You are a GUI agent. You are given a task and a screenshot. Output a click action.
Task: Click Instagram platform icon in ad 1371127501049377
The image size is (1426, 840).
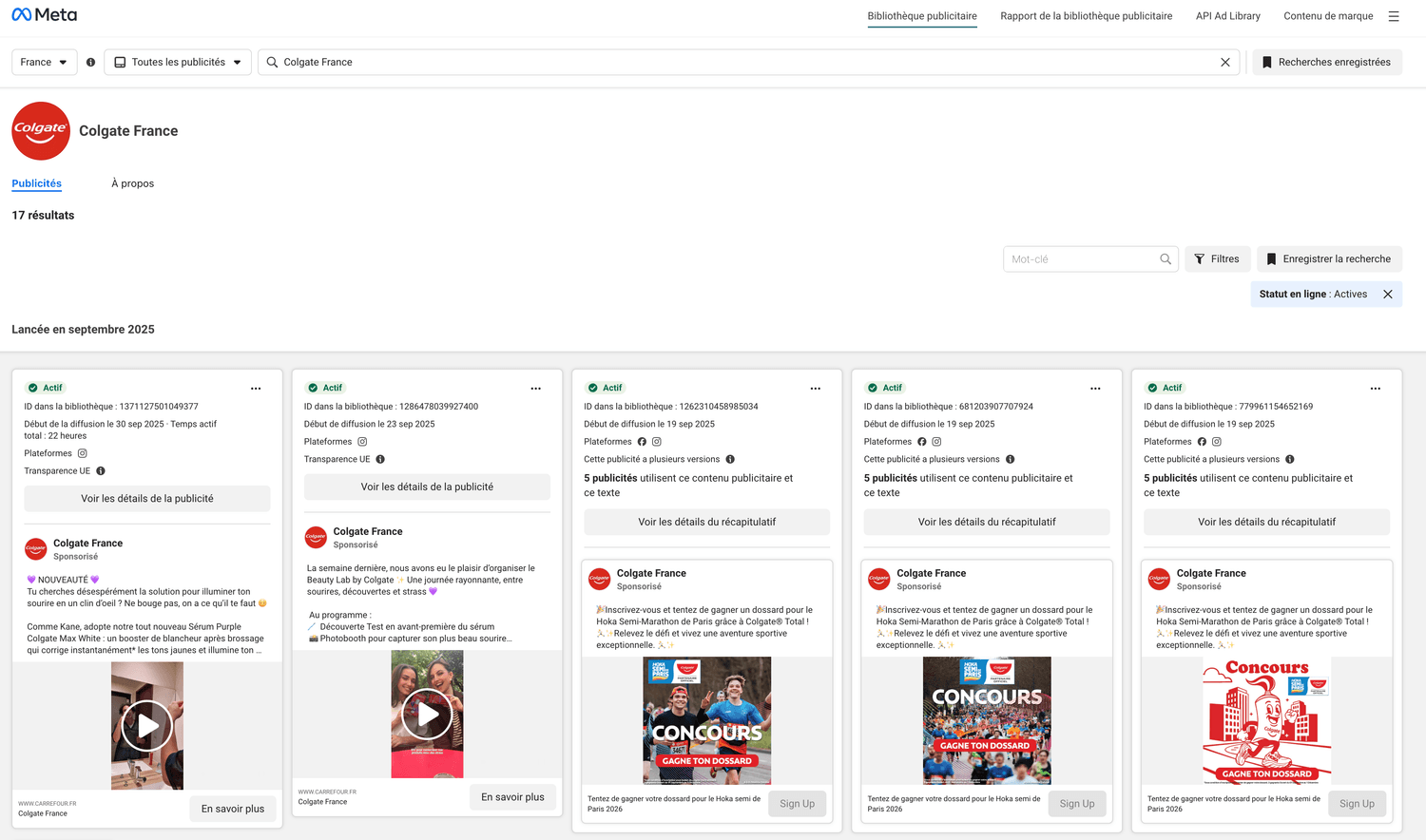pos(83,453)
